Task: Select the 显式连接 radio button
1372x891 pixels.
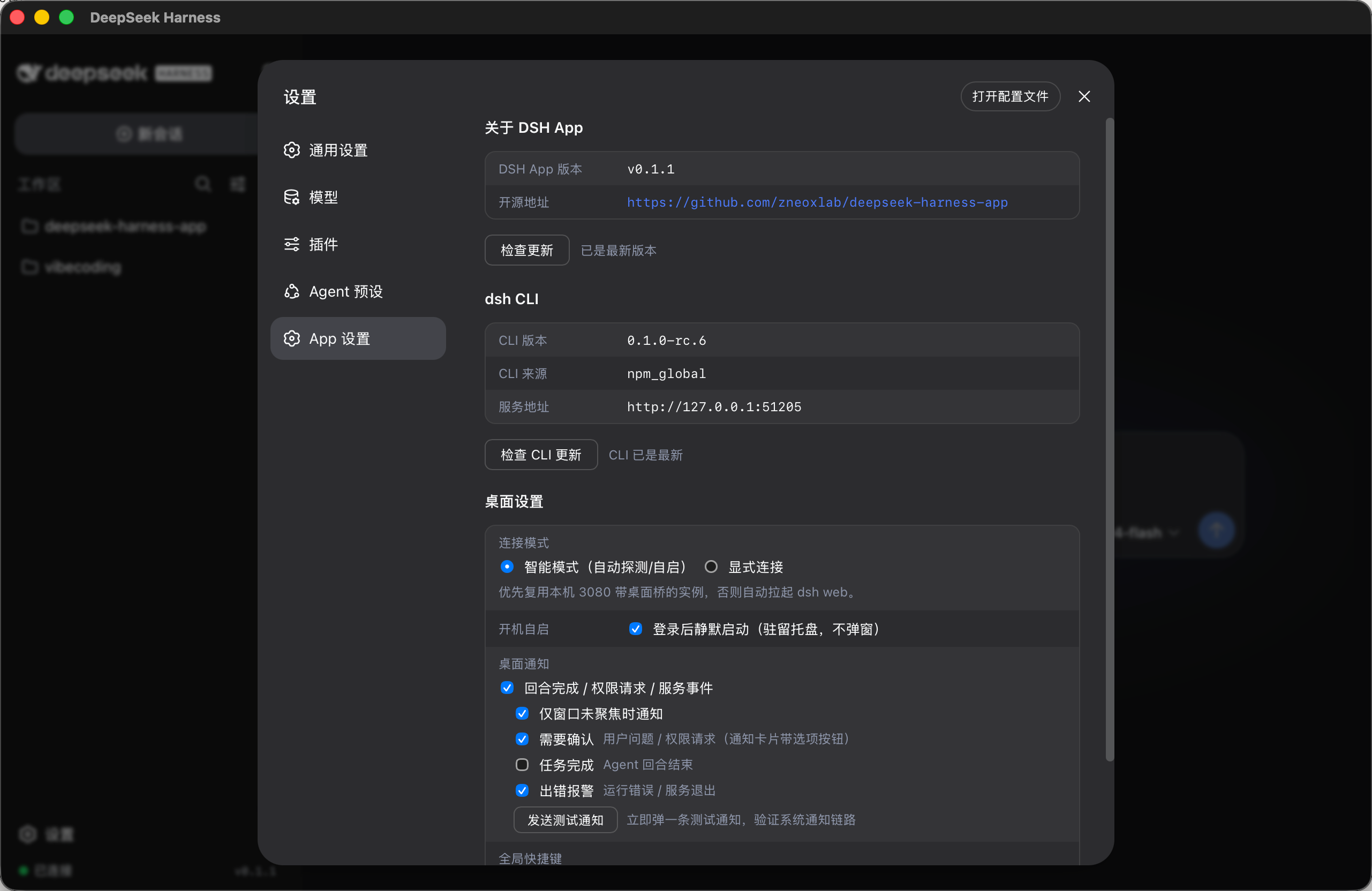Action: pos(711,567)
